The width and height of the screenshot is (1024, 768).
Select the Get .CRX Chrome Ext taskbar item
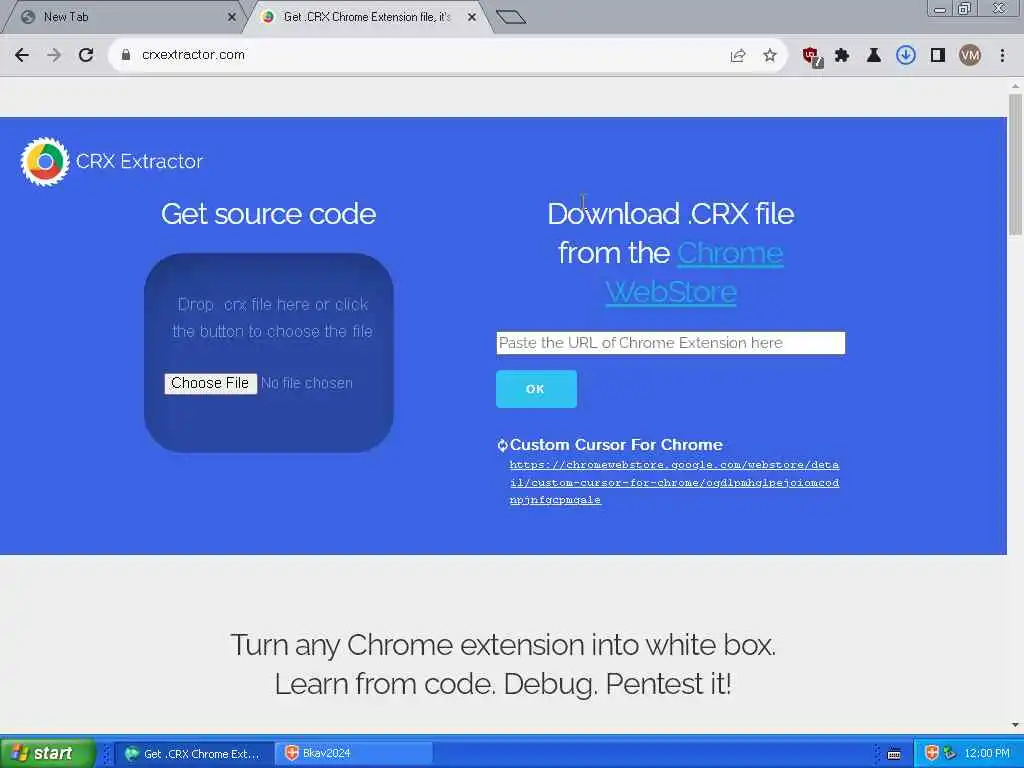(x=193, y=754)
